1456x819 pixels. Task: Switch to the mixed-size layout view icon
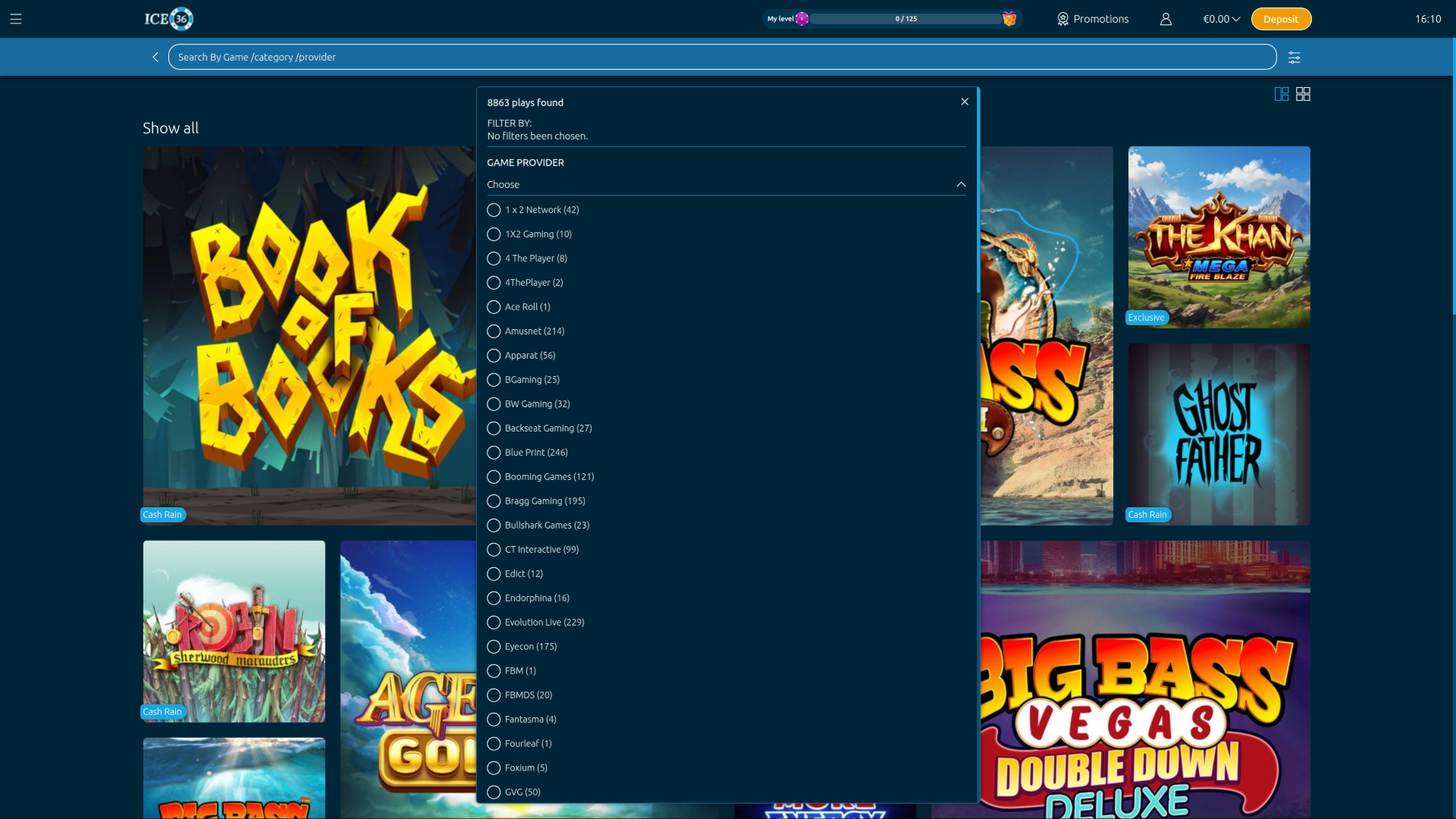point(1282,94)
